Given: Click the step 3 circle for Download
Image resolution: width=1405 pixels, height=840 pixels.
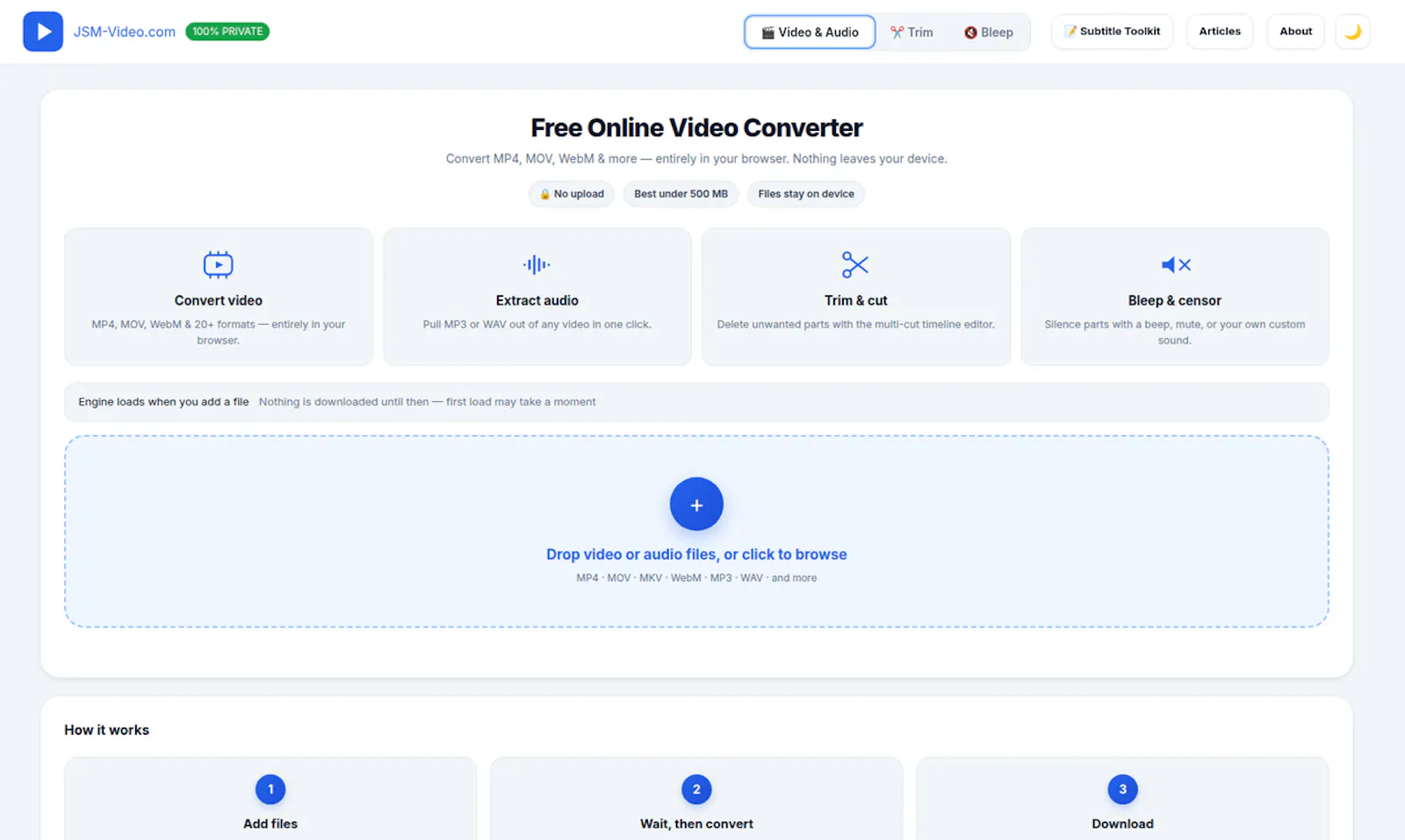Looking at the screenshot, I should click(x=1122, y=789).
